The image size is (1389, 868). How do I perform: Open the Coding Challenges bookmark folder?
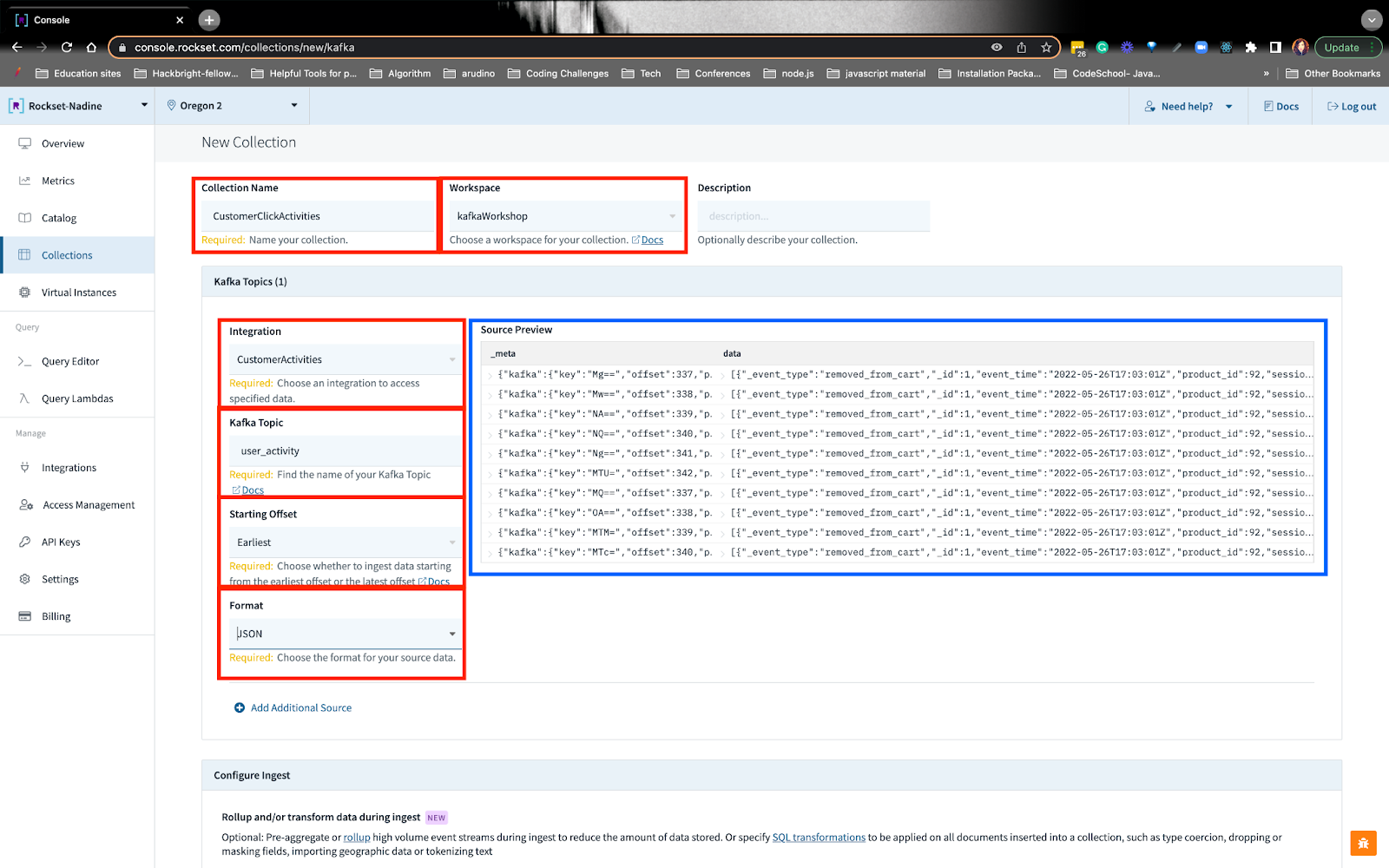pyautogui.click(x=558, y=74)
